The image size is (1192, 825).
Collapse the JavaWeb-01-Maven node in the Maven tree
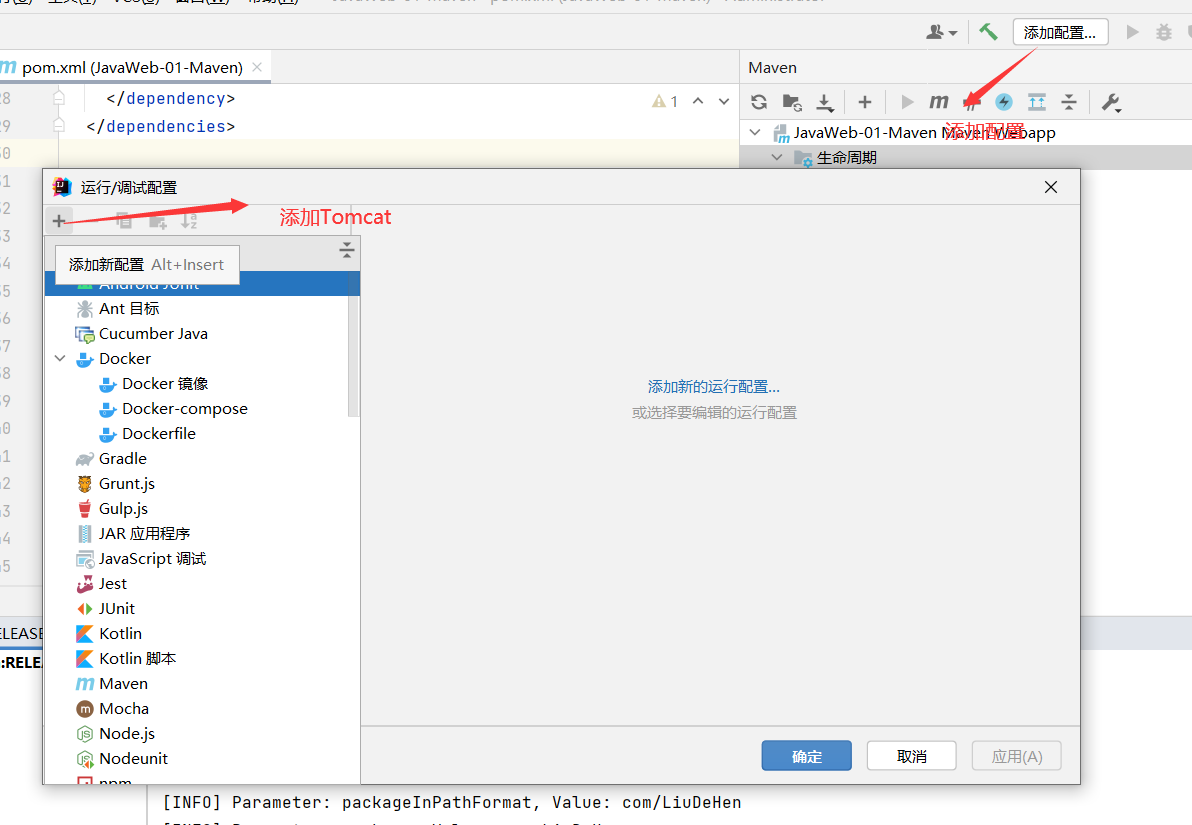[x=755, y=132]
